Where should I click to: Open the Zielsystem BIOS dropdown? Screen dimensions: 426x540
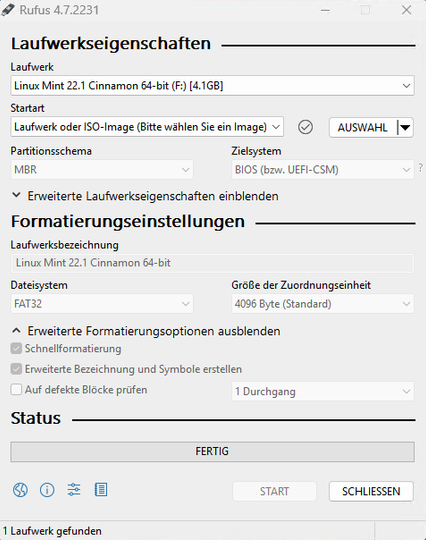323,169
